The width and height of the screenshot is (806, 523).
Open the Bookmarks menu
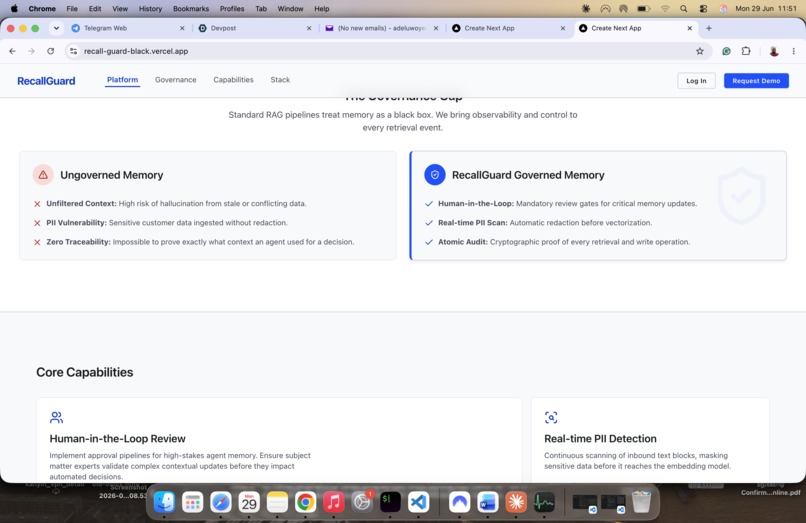pos(191,8)
